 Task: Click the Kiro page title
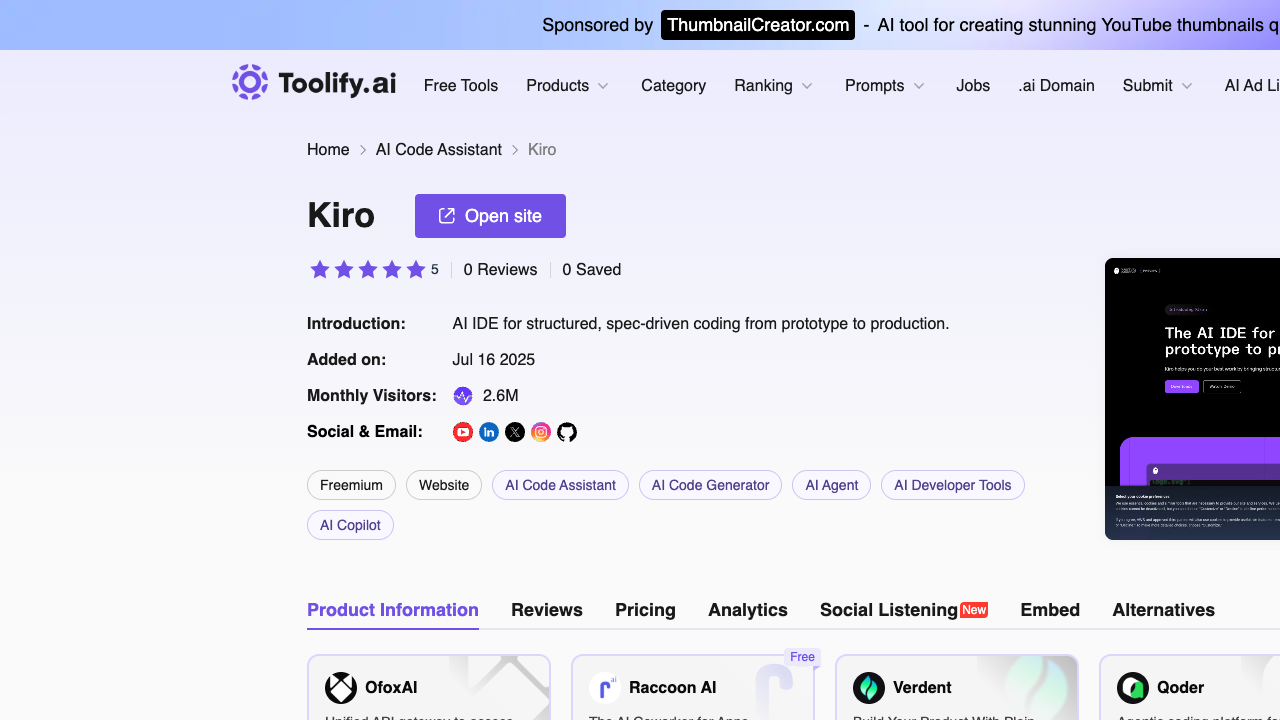341,216
